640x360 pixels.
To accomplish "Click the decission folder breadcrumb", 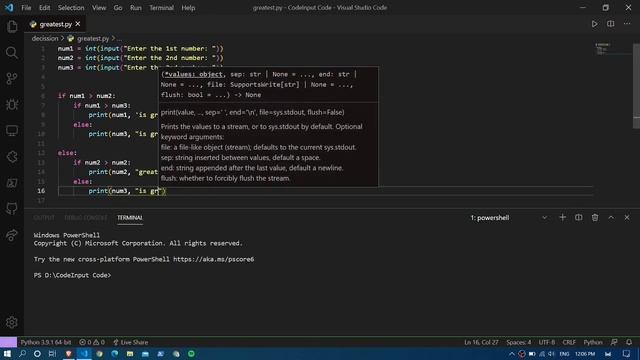I will click(x=45, y=38).
